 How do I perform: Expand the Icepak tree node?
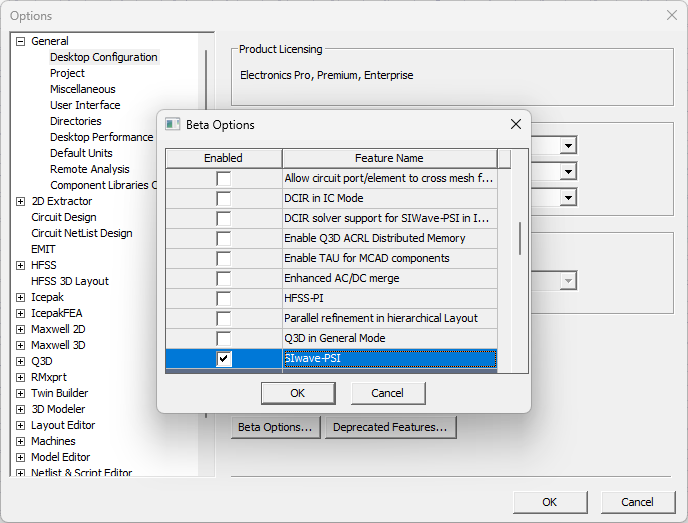point(20,297)
